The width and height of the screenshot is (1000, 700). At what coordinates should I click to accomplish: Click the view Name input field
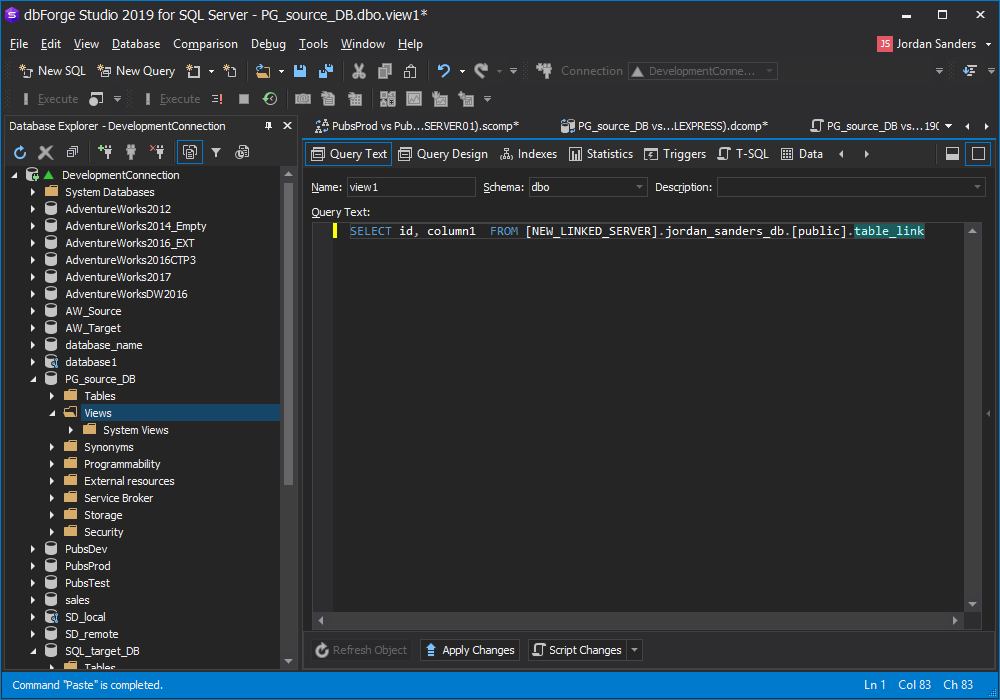pos(411,187)
